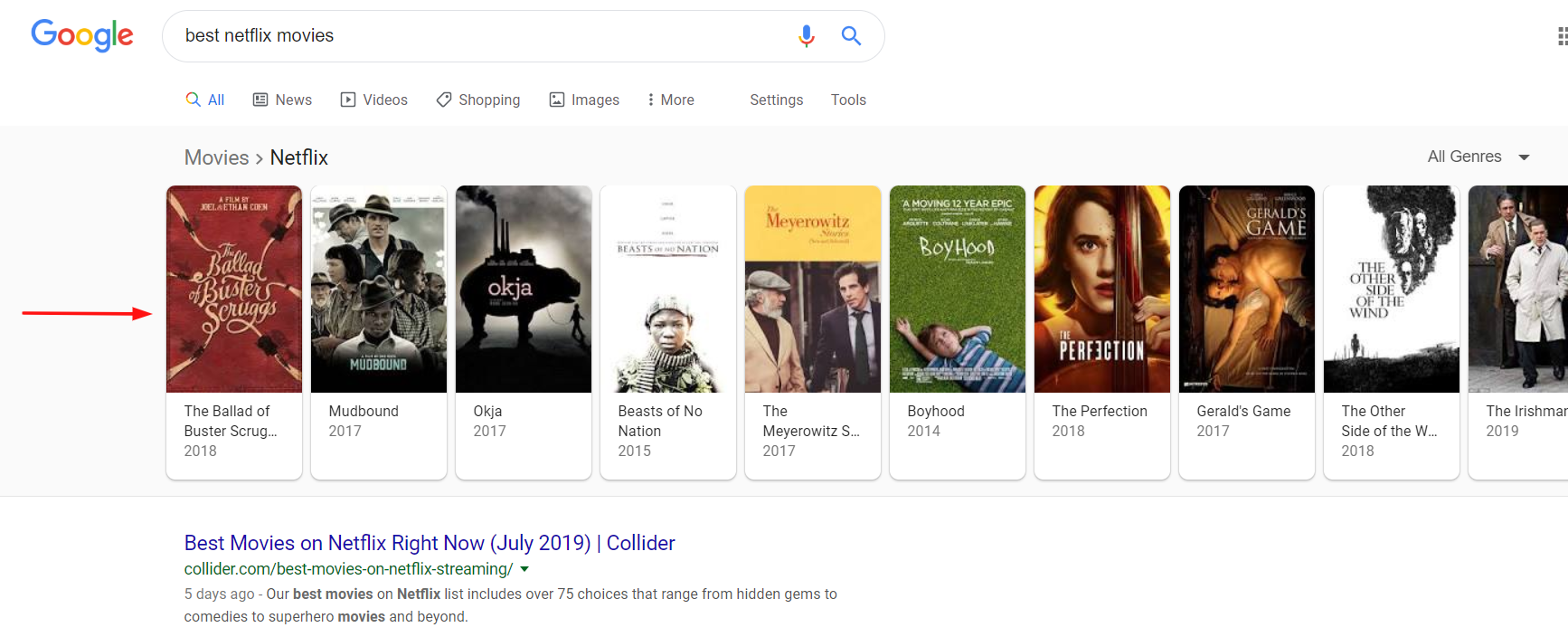Image resolution: width=1568 pixels, height=637 pixels.
Task: Click the Google logo
Action: (82, 35)
